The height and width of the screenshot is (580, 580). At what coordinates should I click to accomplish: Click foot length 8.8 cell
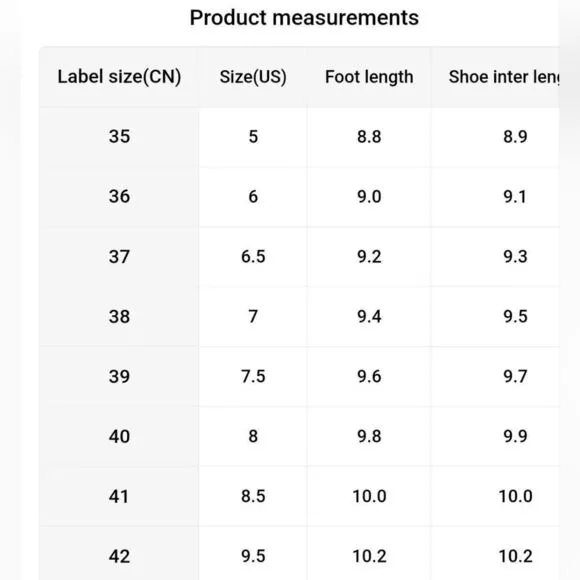(369, 136)
